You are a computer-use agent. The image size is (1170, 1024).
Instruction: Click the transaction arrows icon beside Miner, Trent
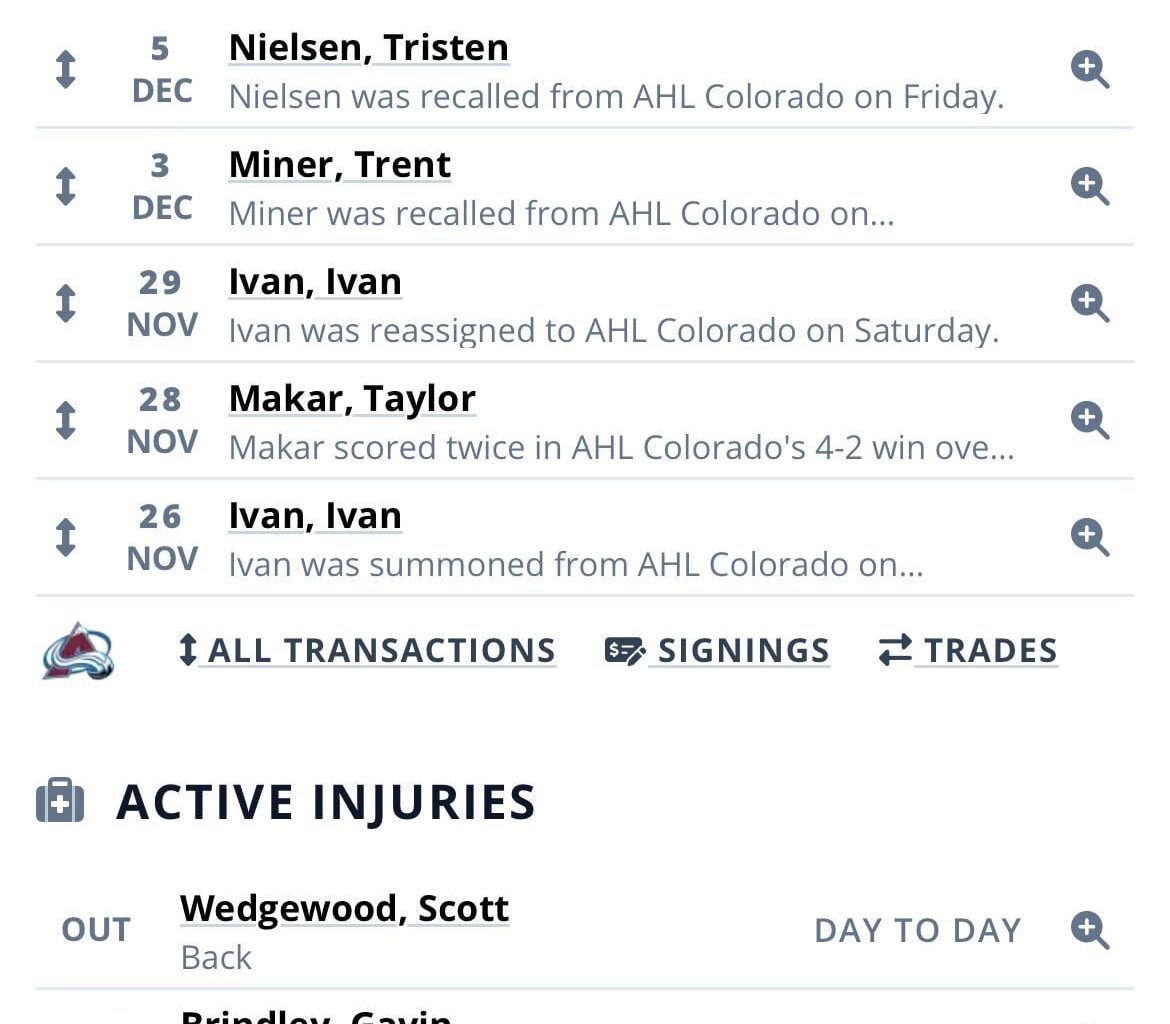point(65,187)
